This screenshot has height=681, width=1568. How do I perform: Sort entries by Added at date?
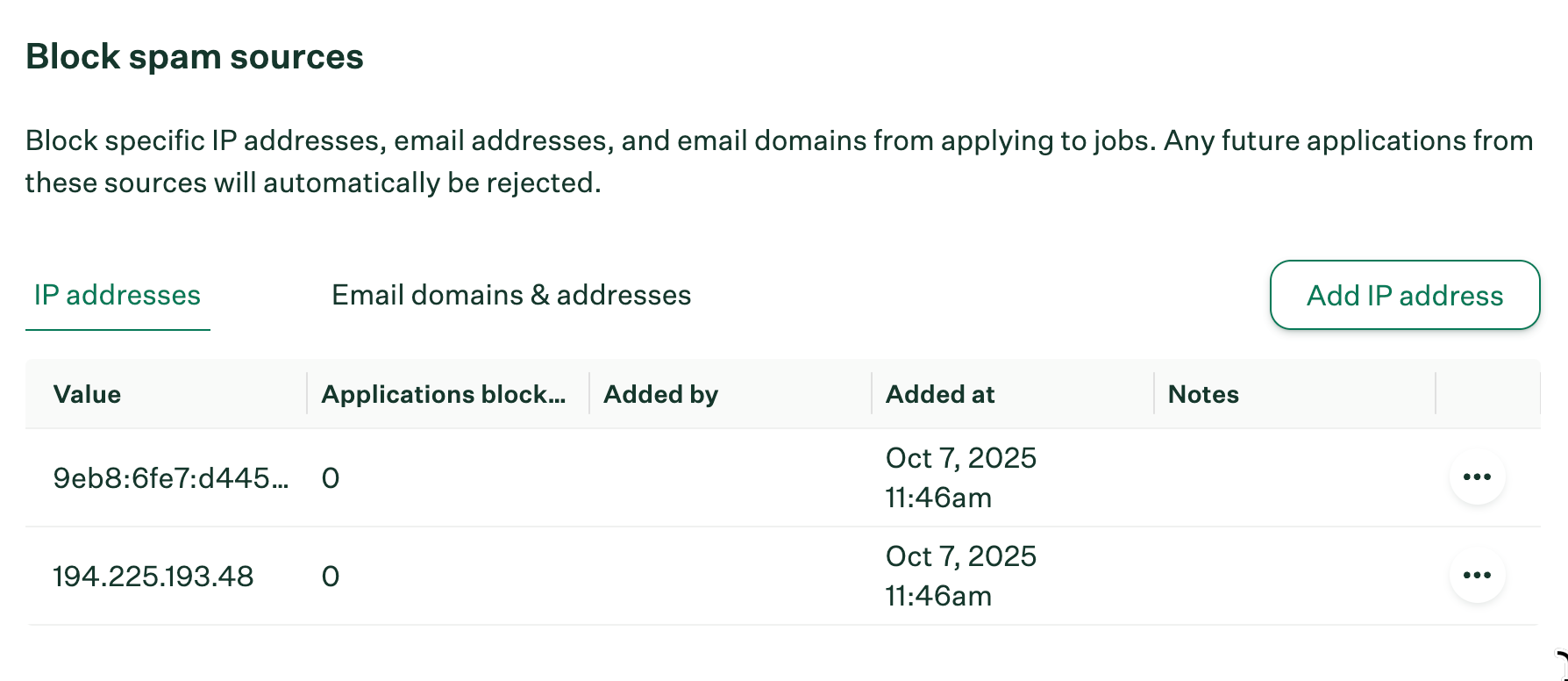click(x=938, y=394)
